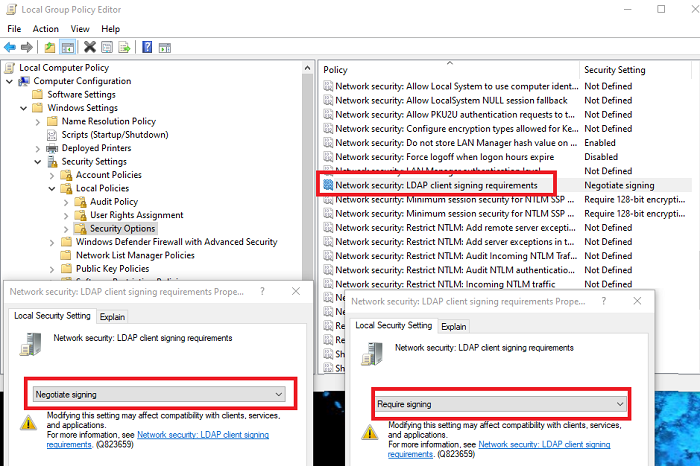Click the Up one level folder icon
The image size is (700, 466).
point(50,47)
